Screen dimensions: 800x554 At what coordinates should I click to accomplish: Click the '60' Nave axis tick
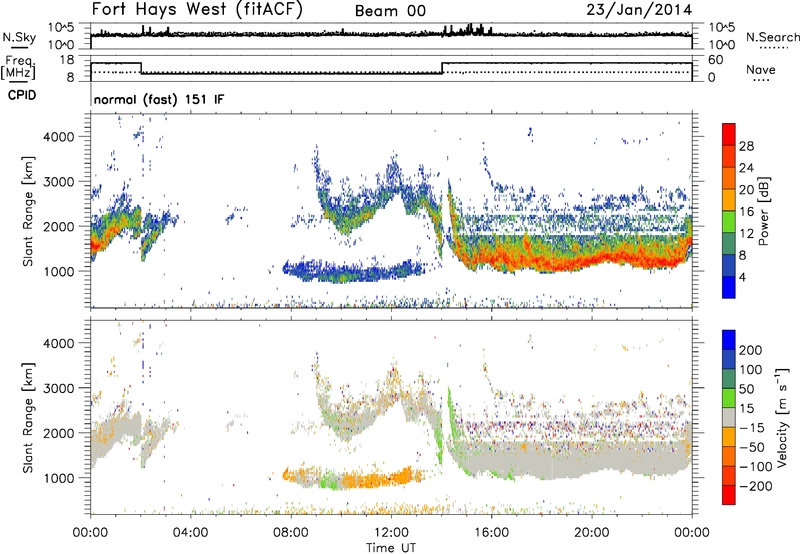pos(716,60)
